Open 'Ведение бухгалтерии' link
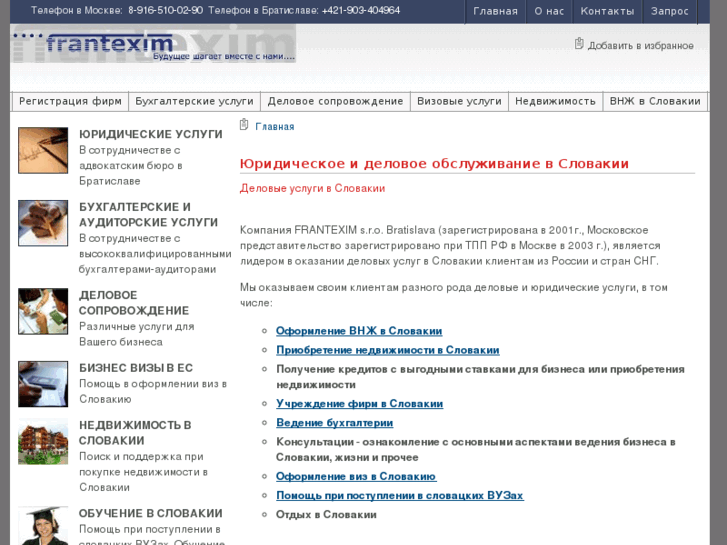727x545 pixels. (x=334, y=423)
